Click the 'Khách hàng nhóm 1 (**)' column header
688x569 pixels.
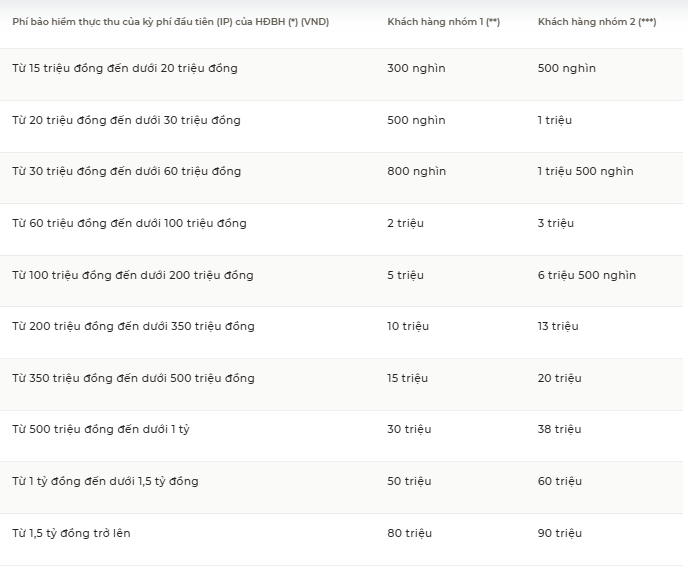click(443, 21)
